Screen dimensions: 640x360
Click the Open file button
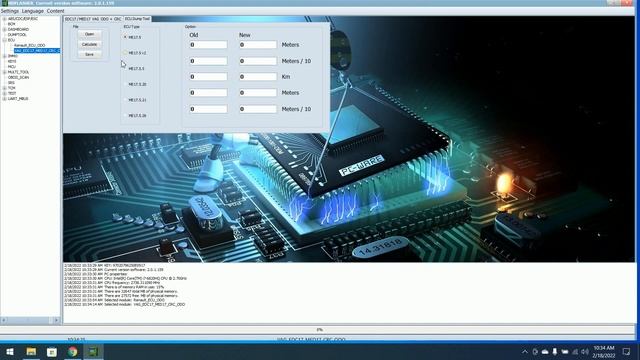(x=89, y=34)
